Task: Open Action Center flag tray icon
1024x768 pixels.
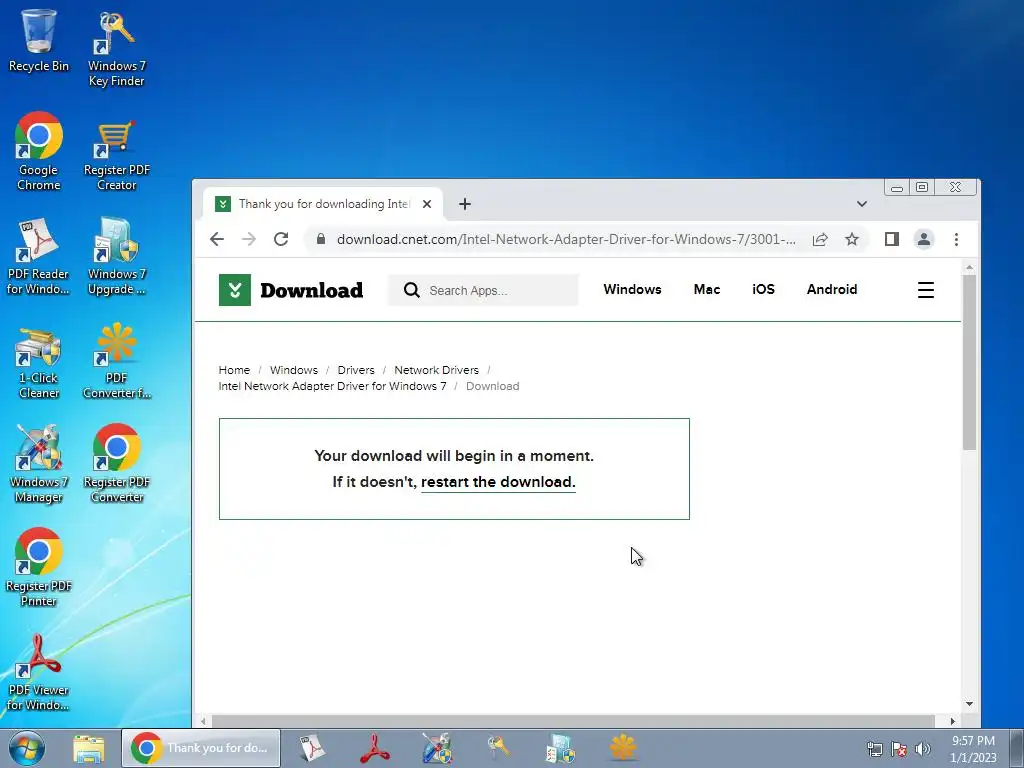Action: 899,748
